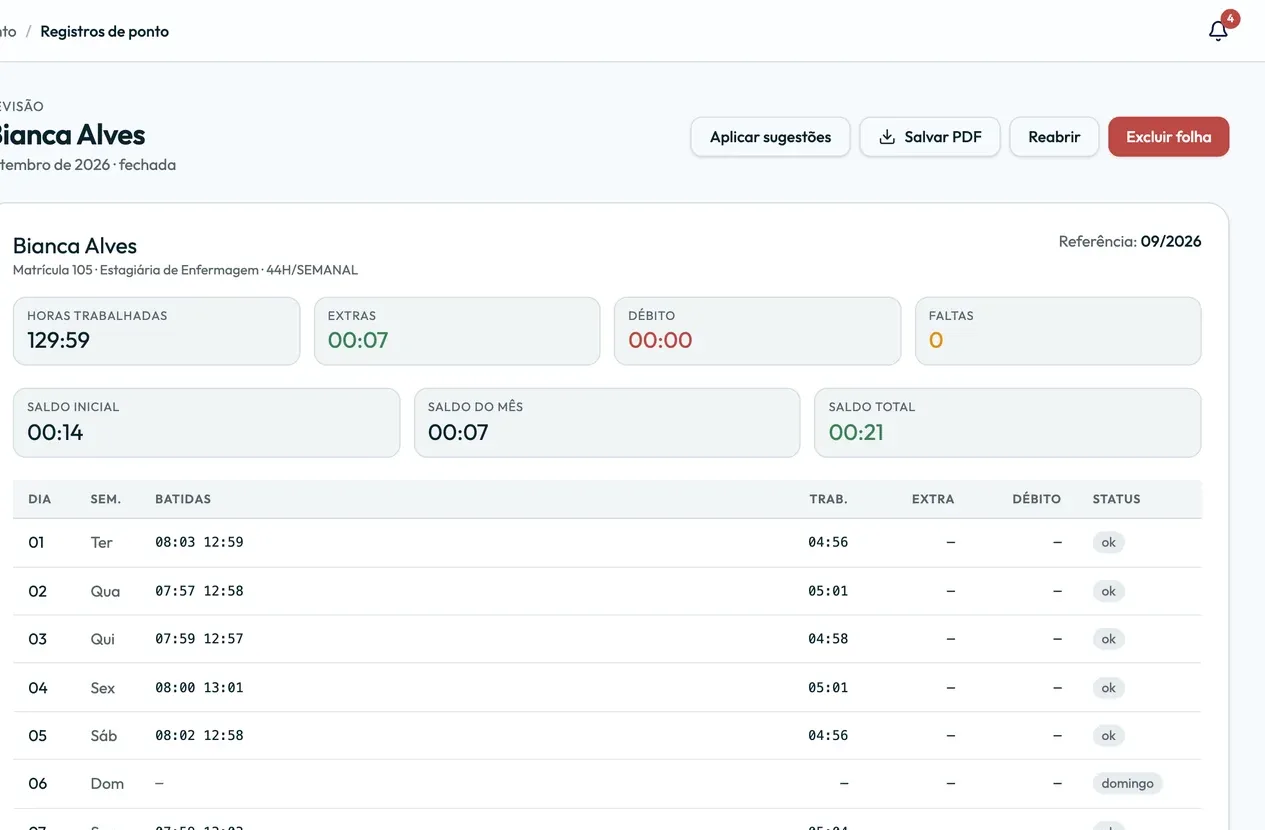Click the Dom weekday cell
The width and height of the screenshot is (1265, 830).
click(x=107, y=784)
